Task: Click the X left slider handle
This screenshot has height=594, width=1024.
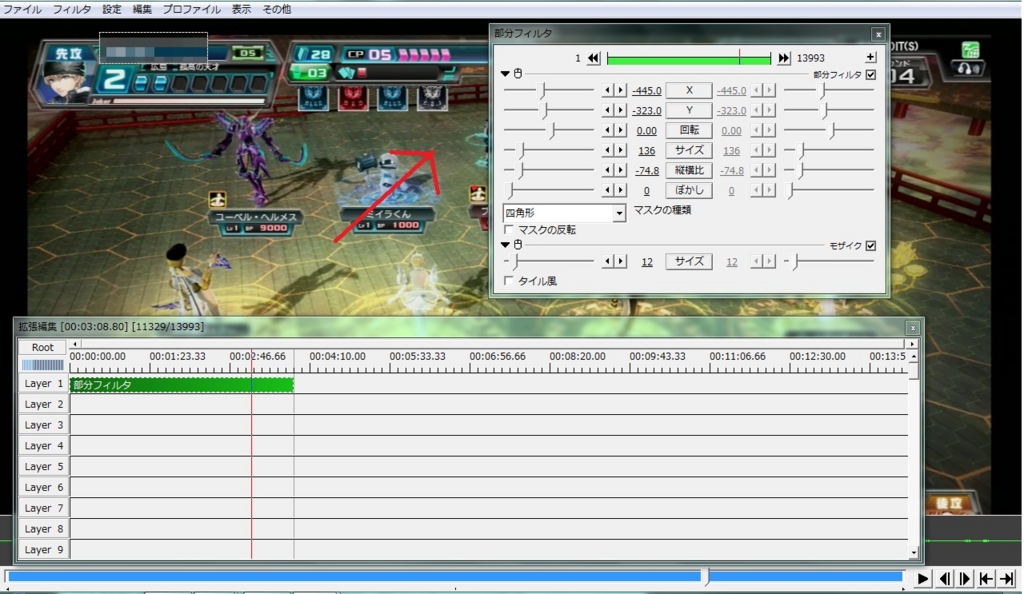Action: (x=542, y=90)
